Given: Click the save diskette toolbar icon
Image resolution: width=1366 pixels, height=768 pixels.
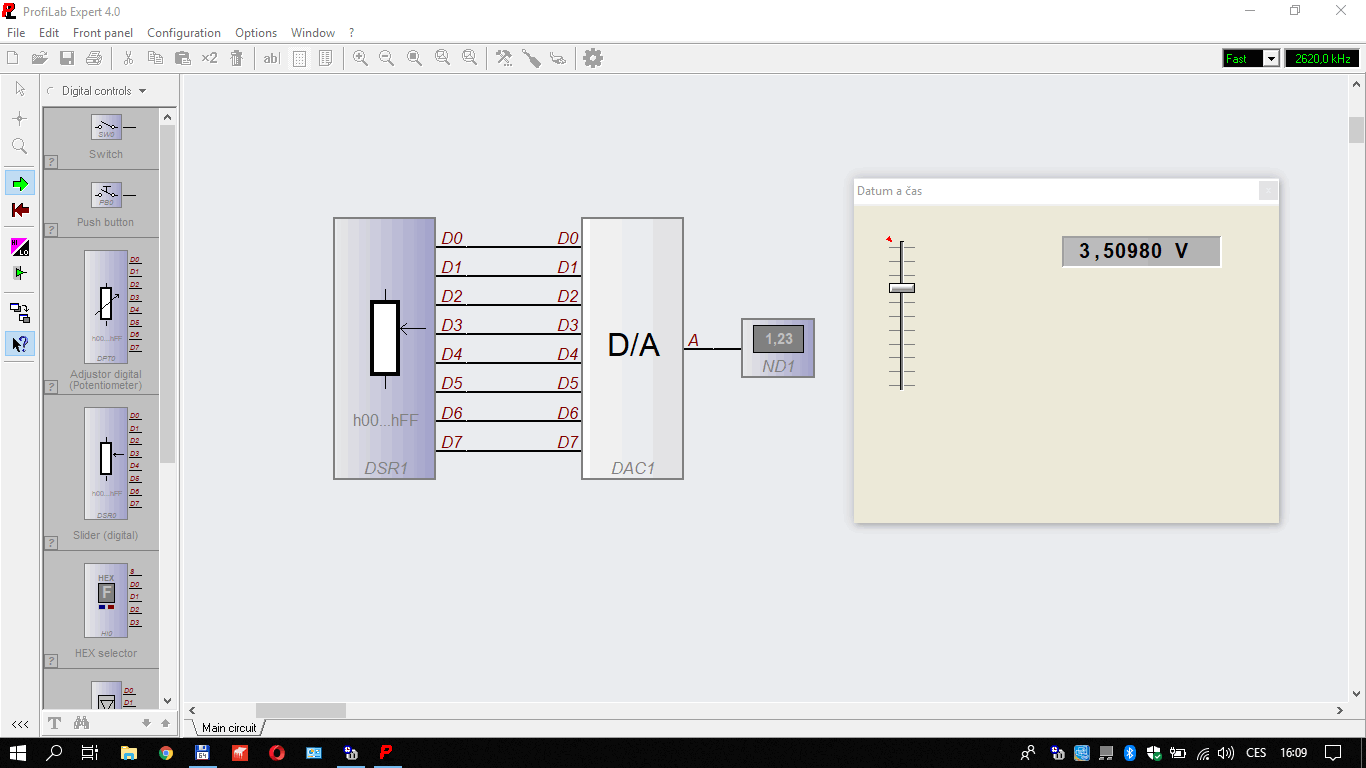Looking at the screenshot, I should click(x=67, y=58).
